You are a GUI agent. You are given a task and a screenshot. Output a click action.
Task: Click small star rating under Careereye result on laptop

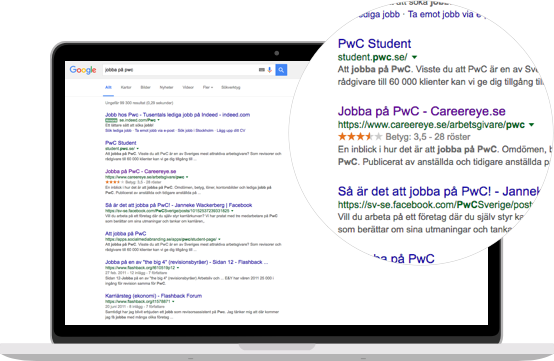(114, 182)
